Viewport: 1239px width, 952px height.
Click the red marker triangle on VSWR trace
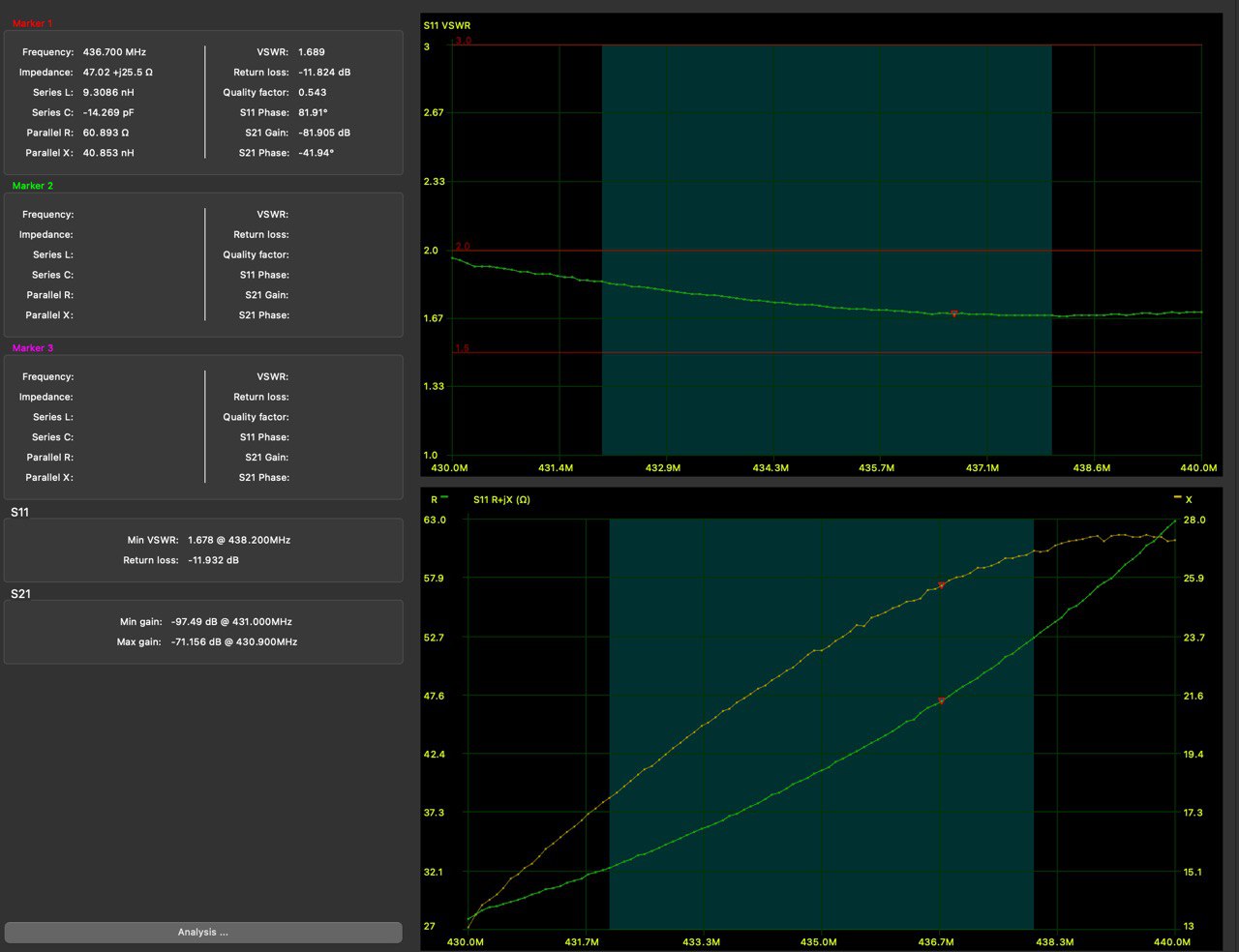tap(953, 313)
